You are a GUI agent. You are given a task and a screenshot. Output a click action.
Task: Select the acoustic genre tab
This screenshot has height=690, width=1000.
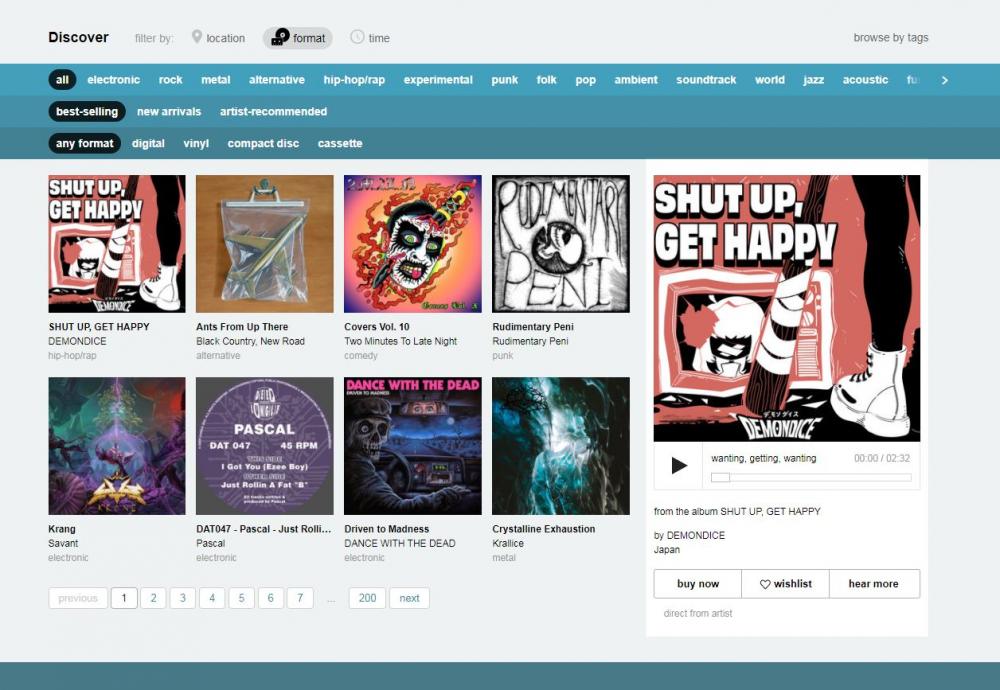(865, 80)
